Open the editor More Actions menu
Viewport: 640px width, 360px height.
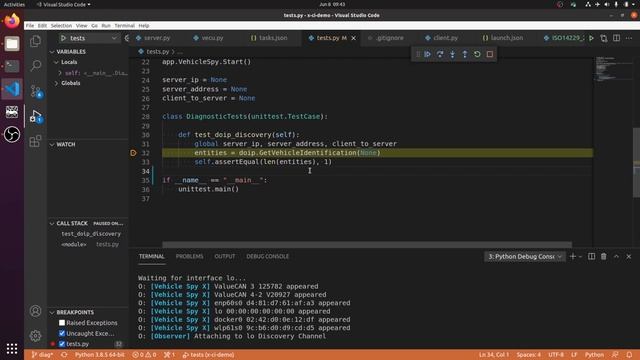(x=629, y=38)
